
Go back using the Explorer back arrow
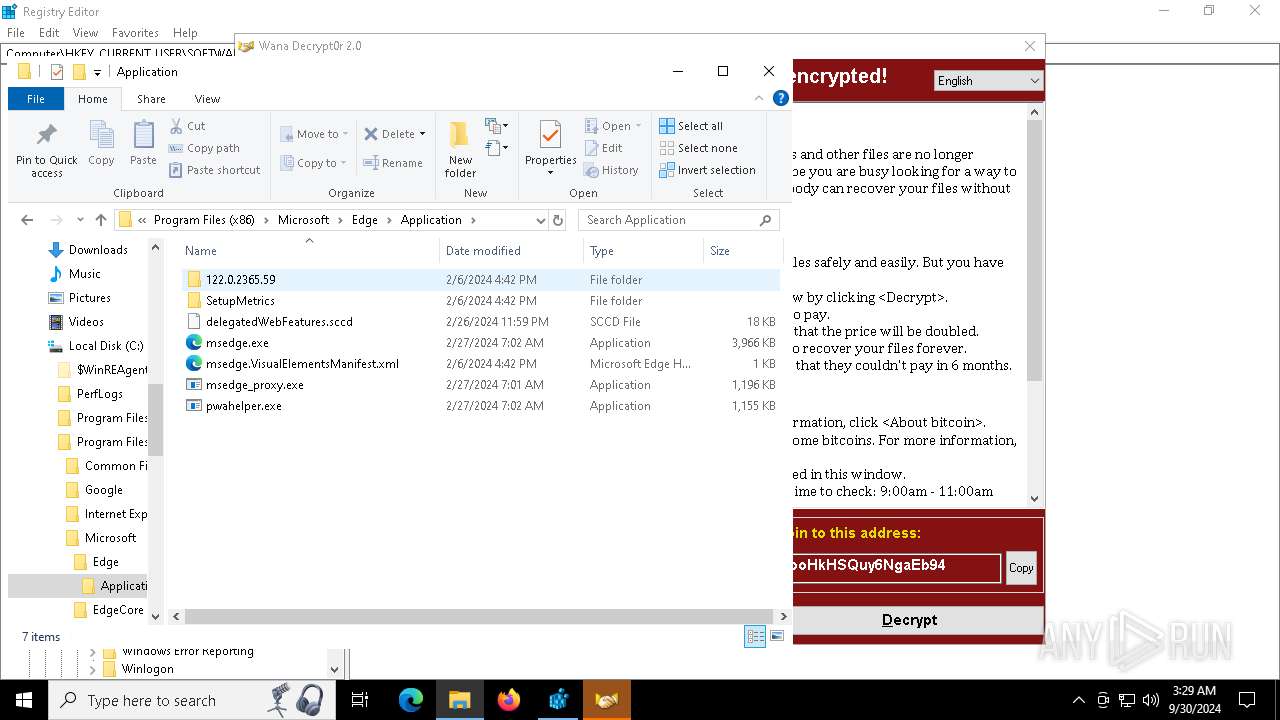coord(27,220)
